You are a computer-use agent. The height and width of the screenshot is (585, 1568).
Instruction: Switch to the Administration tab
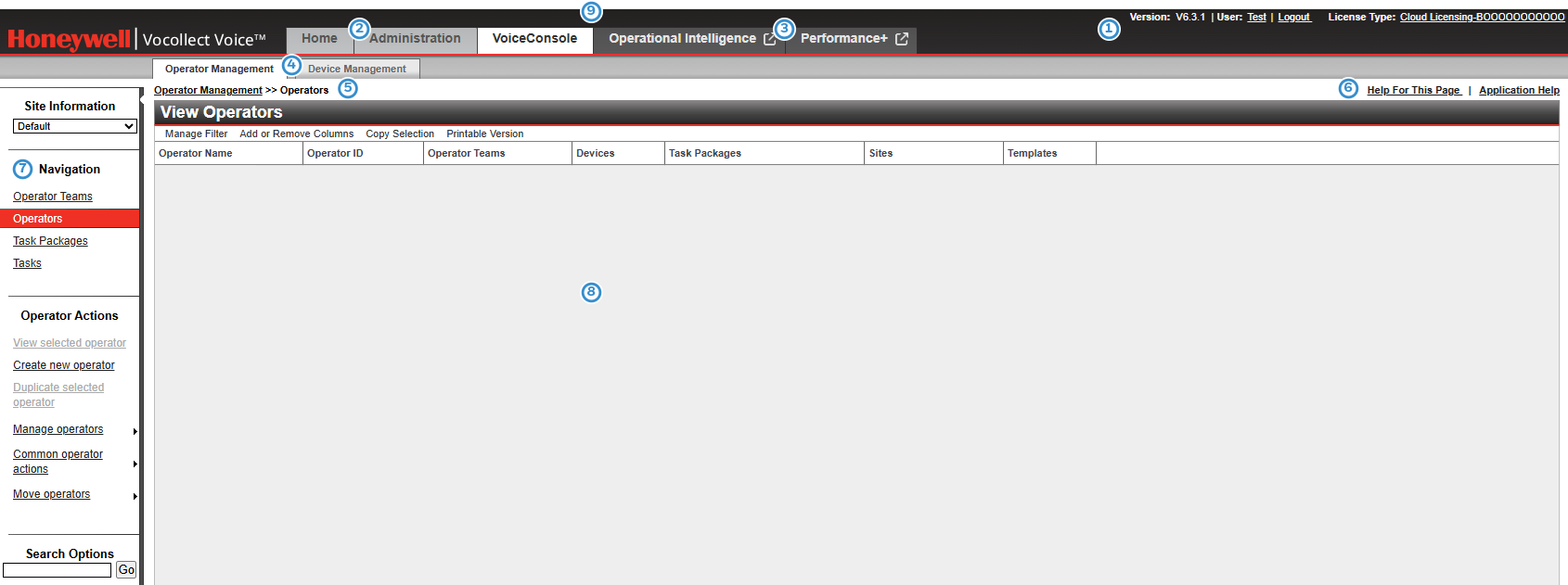(415, 39)
